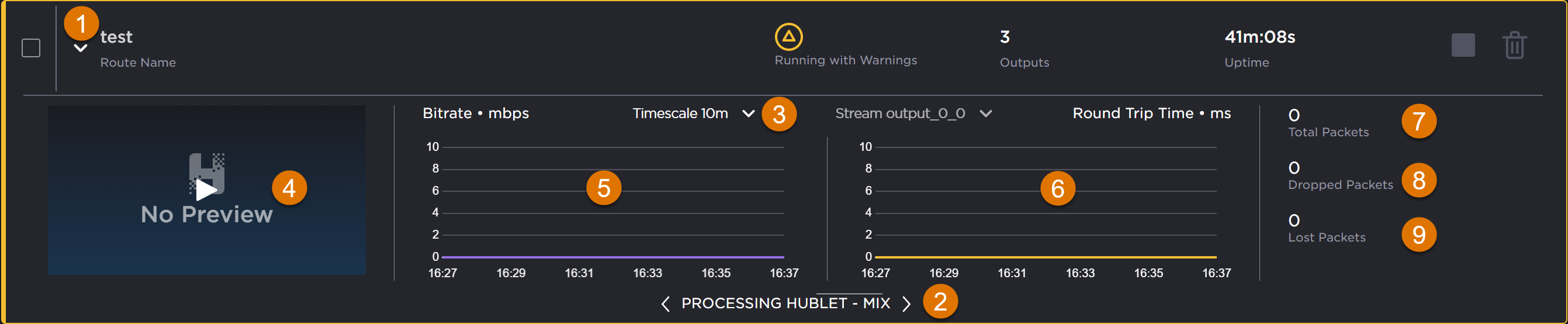Go to the next processing hublet

coord(906,304)
